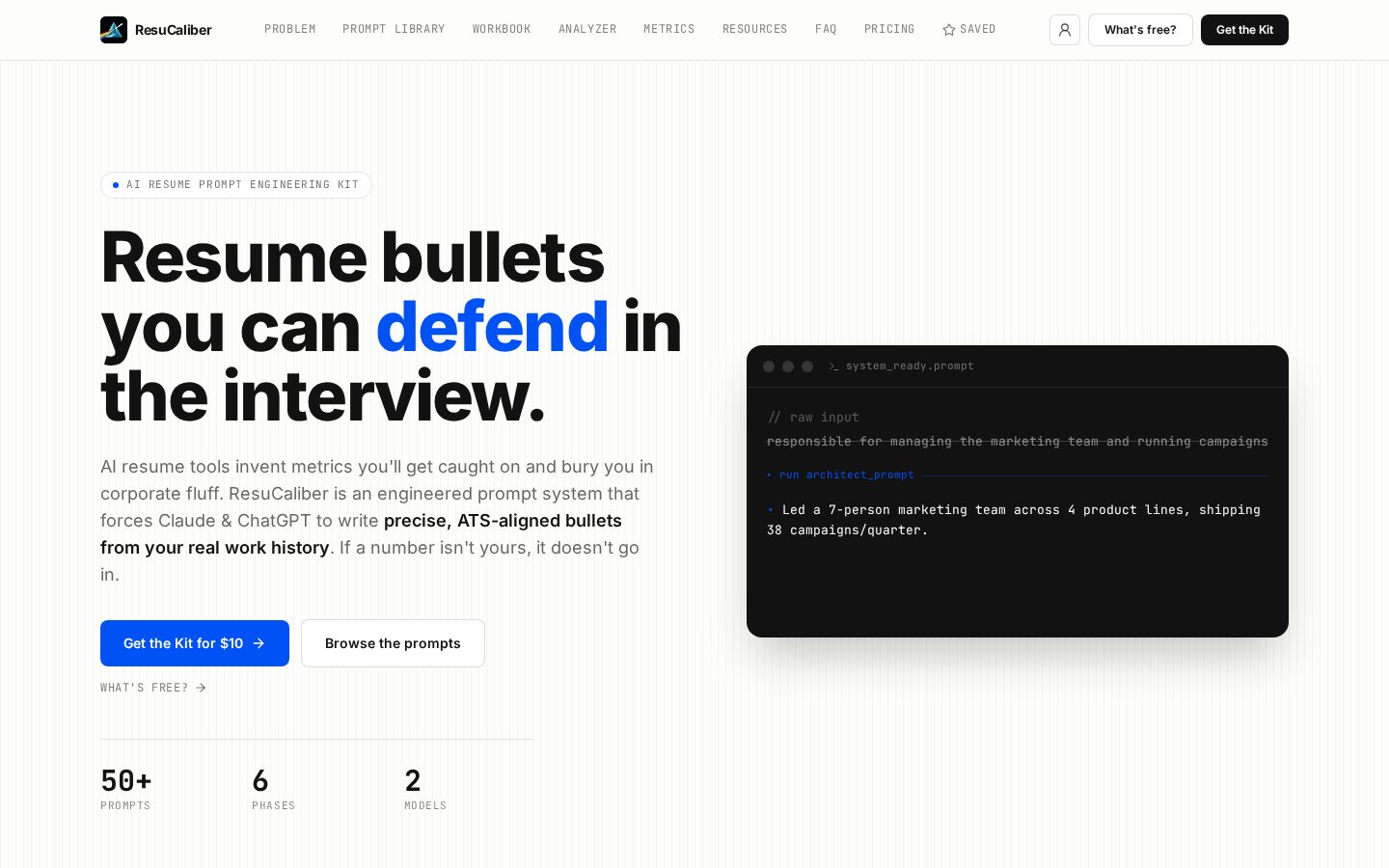Open the Workbook nav link
The height and width of the screenshot is (868, 1389).
tap(502, 30)
